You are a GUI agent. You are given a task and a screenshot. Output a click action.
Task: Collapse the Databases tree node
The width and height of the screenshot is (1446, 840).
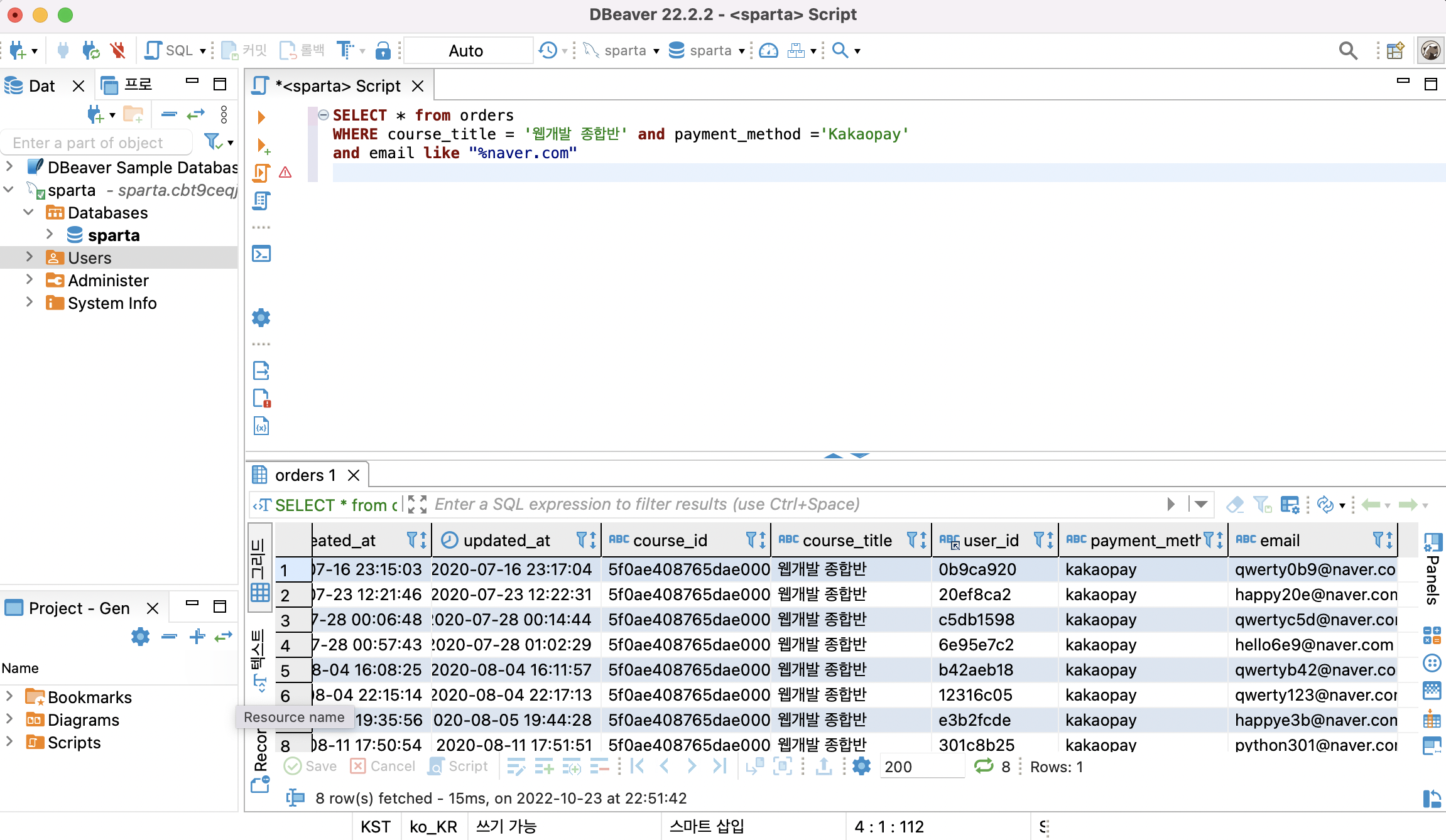click(x=29, y=212)
